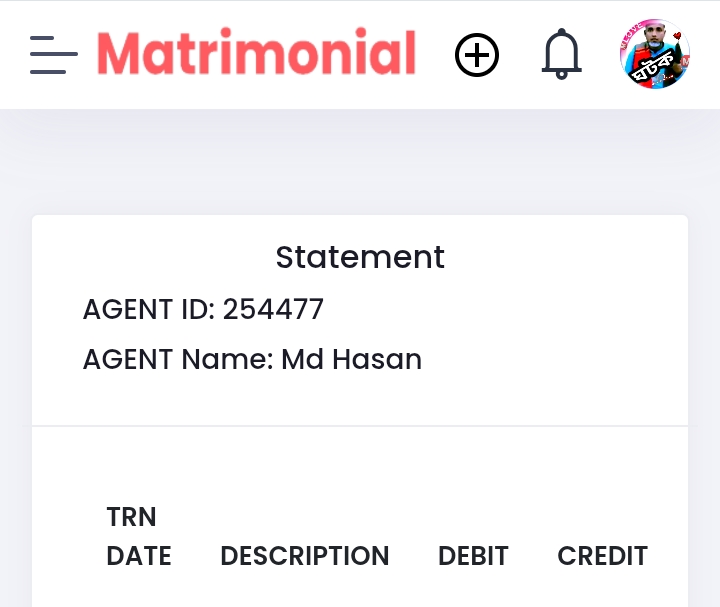720x607 pixels.
Task: Click header space between bell and avatar
Action: pos(601,55)
